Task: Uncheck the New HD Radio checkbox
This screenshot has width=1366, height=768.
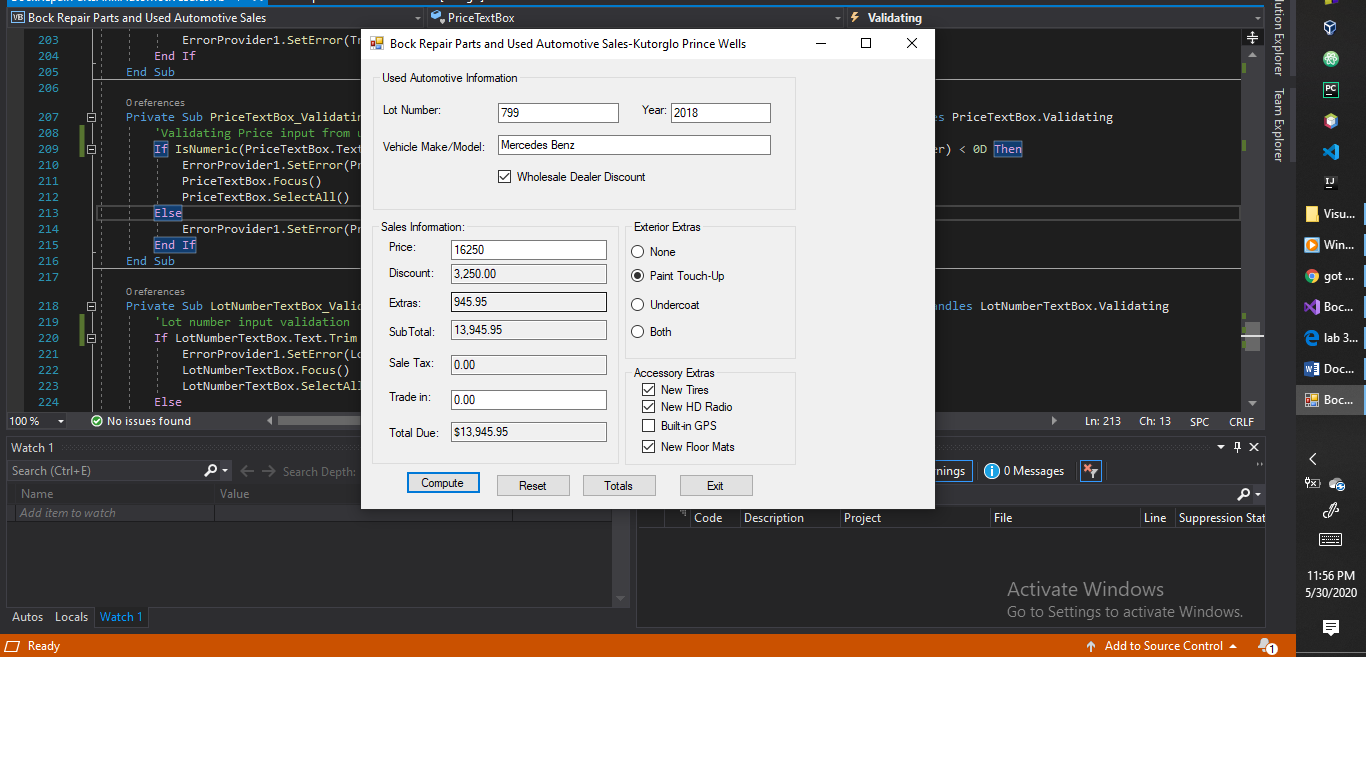Action: [648, 407]
